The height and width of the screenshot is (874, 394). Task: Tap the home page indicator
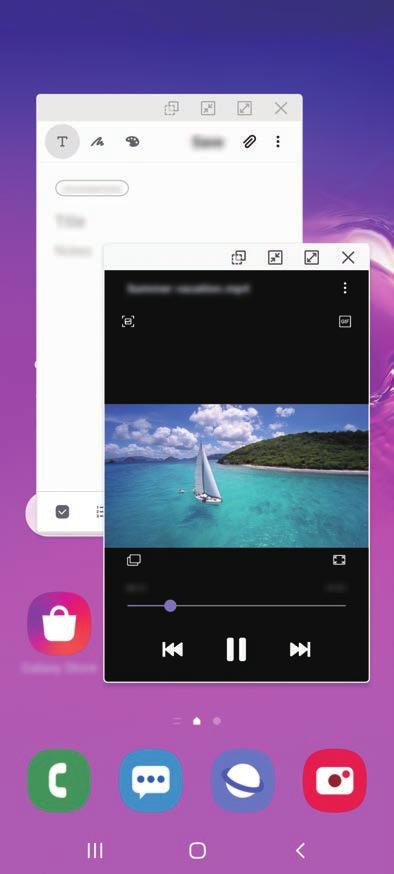[196, 721]
